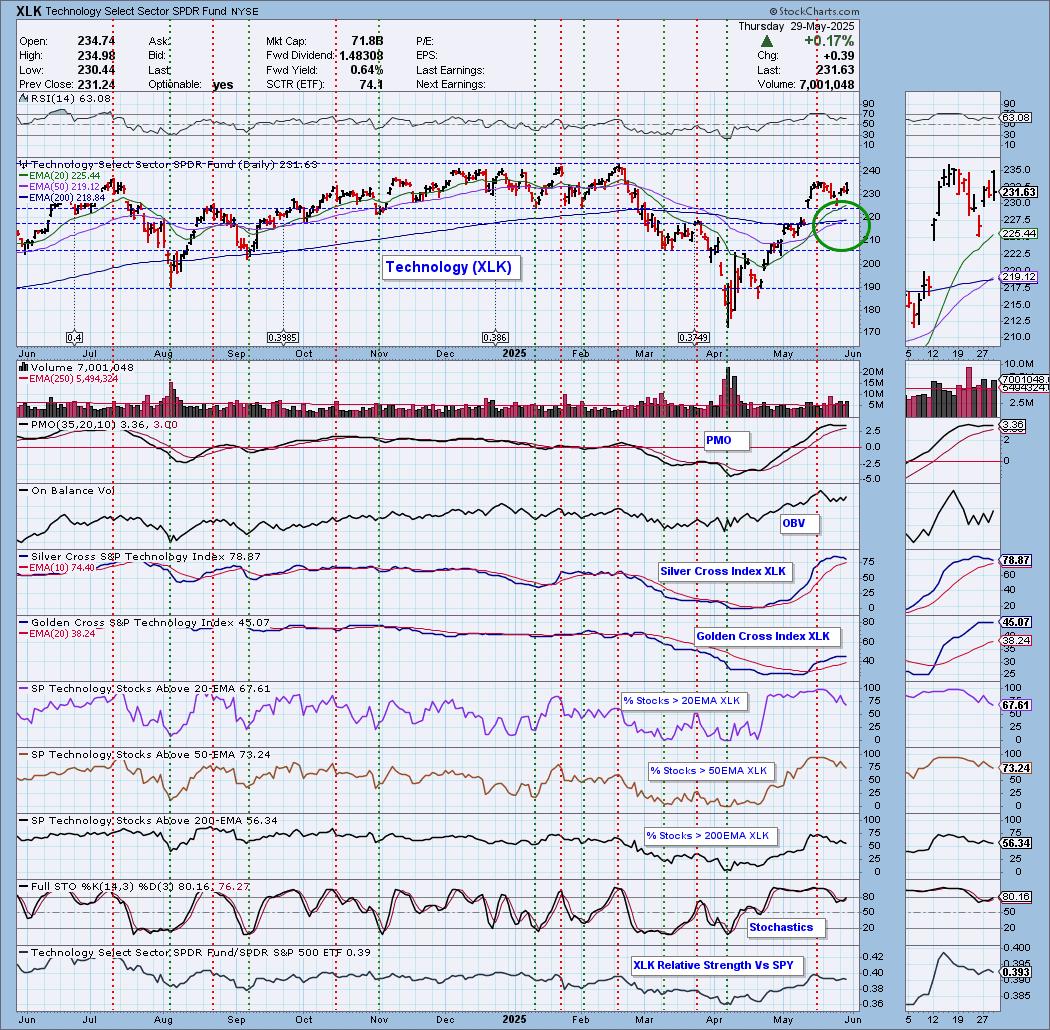Click the SCTR (ETF) value 74.1
The width and height of the screenshot is (1050, 1030).
coord(371,84)
